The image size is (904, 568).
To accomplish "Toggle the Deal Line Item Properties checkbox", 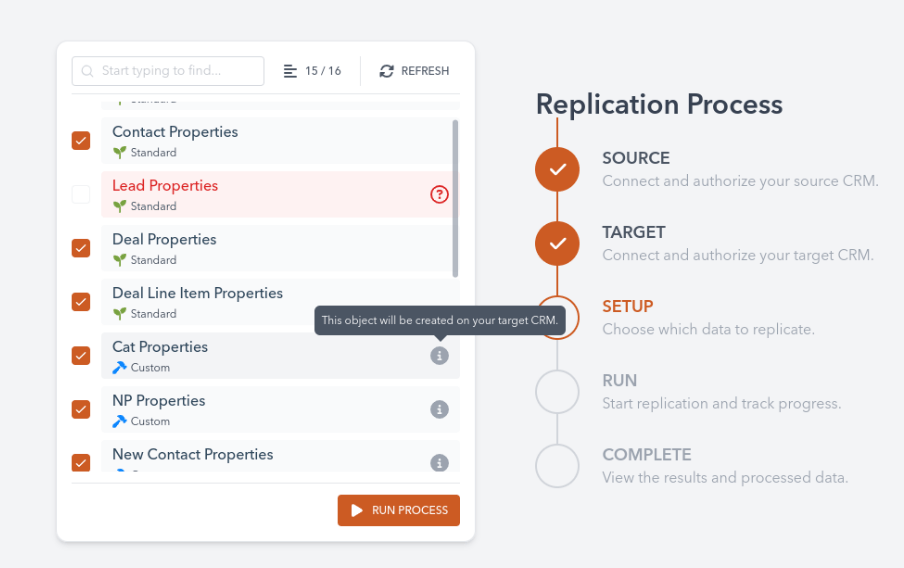I will (x=81, y=302).
